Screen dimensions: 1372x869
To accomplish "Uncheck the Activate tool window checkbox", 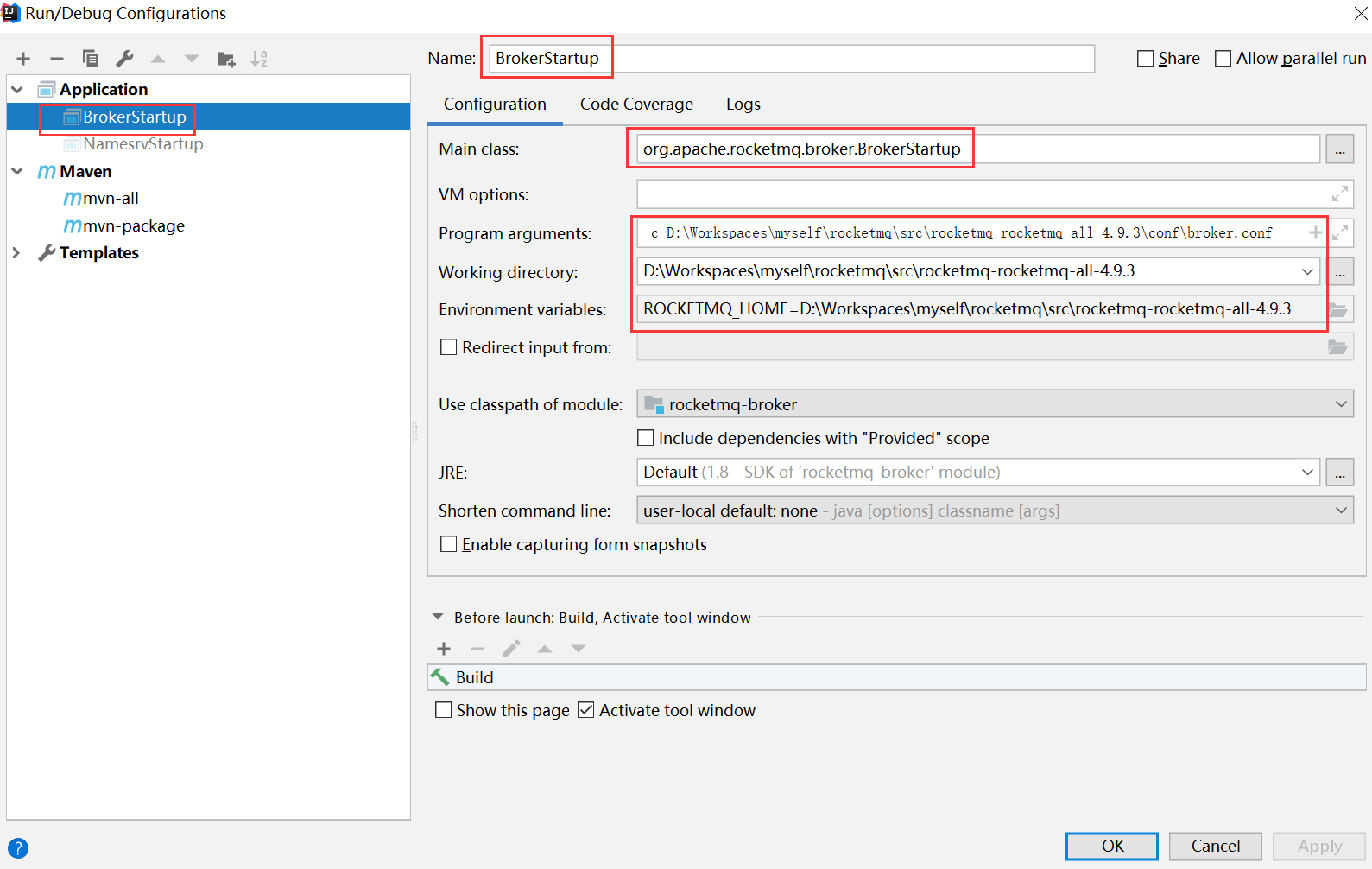I will [x=586, y=710].
